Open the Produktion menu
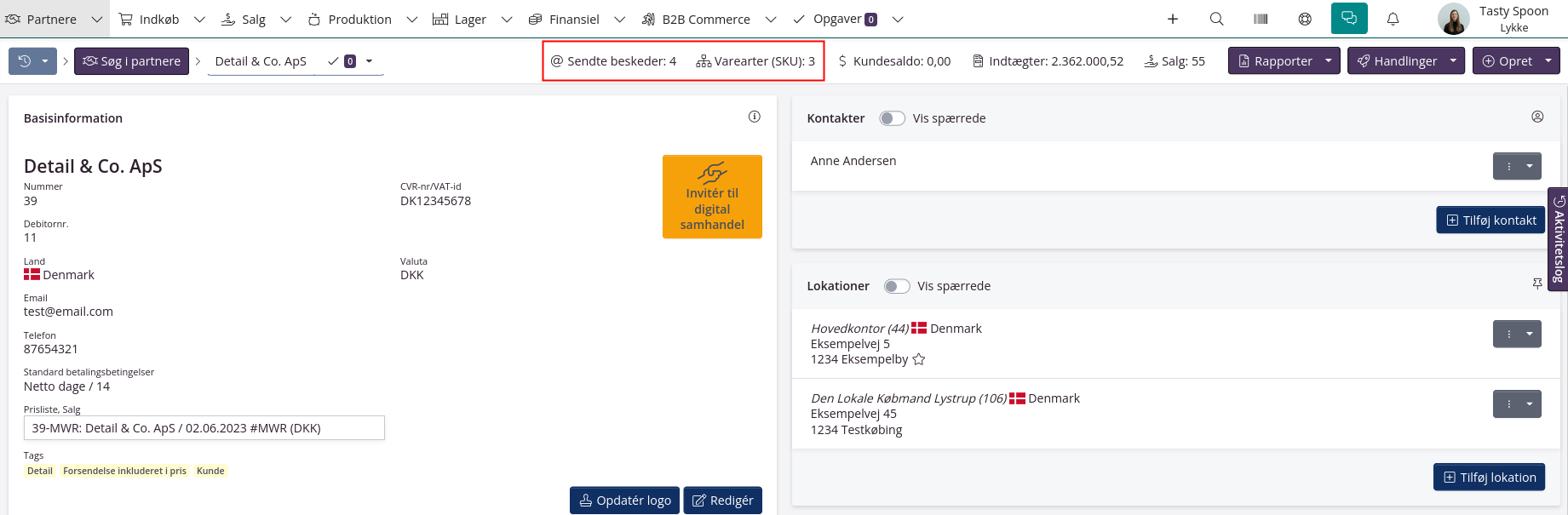1568x515 pixels. (350, 19)
